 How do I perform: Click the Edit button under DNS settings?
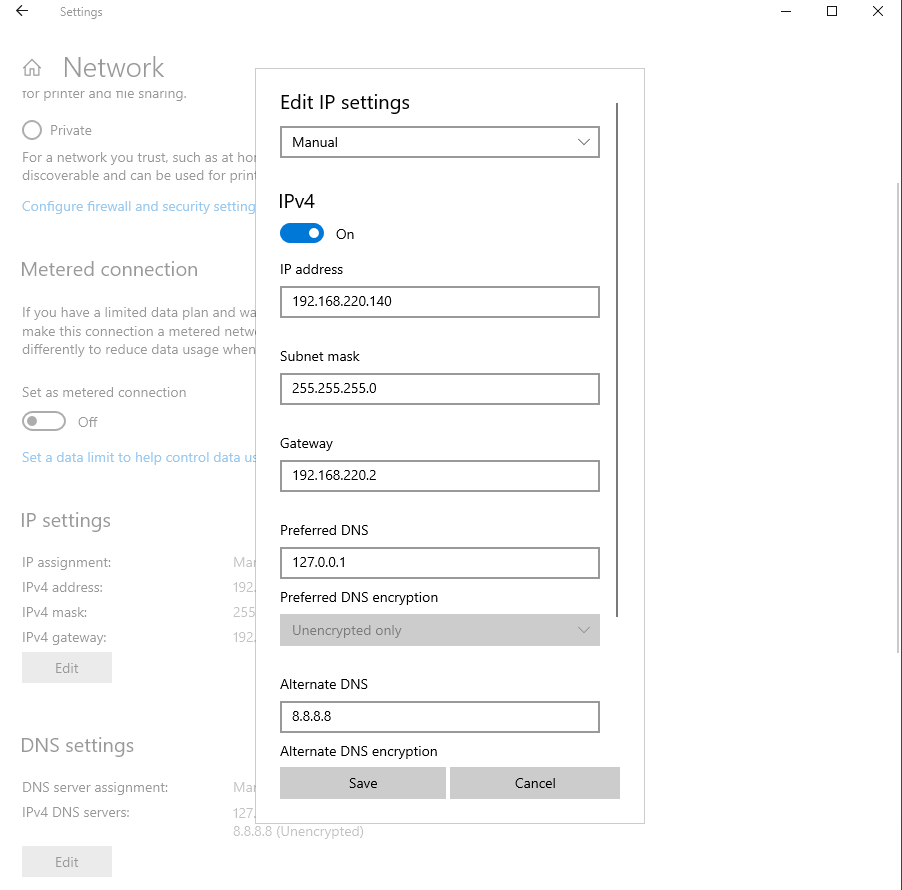67,862
